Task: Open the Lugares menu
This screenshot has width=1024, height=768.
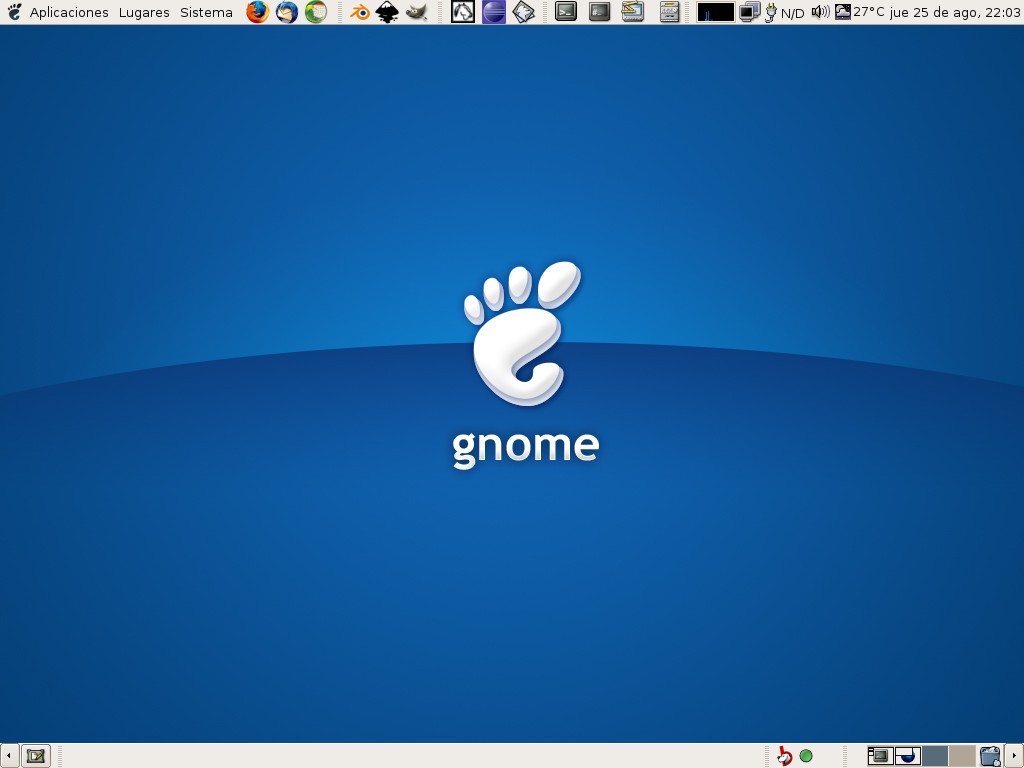Action: pyautogui.click(x=144, y=12)
